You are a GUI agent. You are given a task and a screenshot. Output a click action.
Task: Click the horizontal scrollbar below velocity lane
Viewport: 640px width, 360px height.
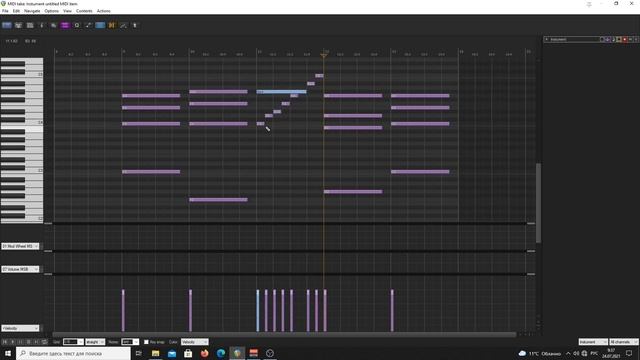(x=284, y=334)
